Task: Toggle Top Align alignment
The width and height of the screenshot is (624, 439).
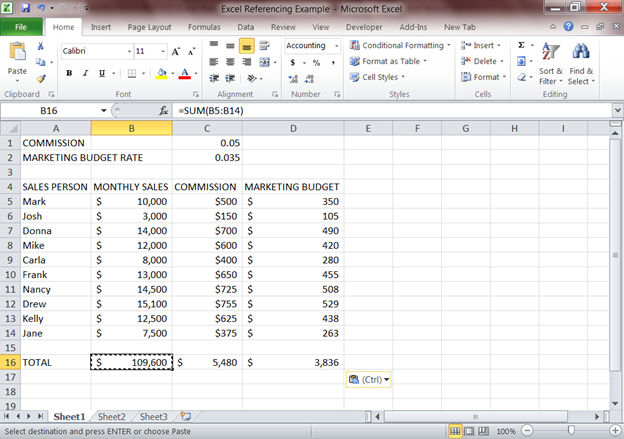Action: tap(214, 45)
